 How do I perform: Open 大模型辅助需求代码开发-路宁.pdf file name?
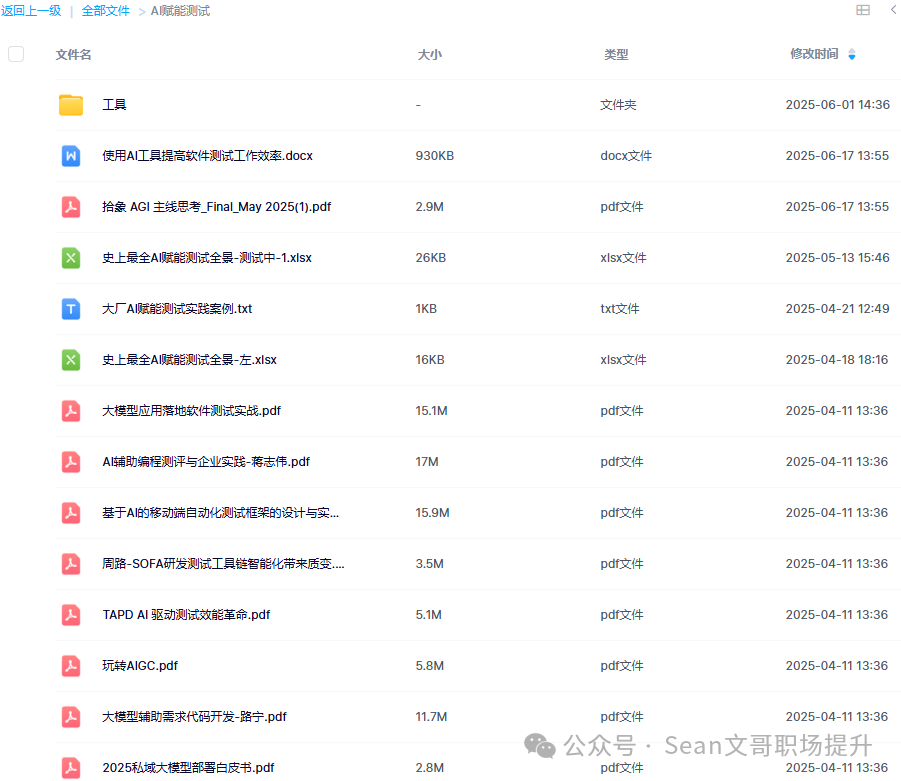coord(194,717)
